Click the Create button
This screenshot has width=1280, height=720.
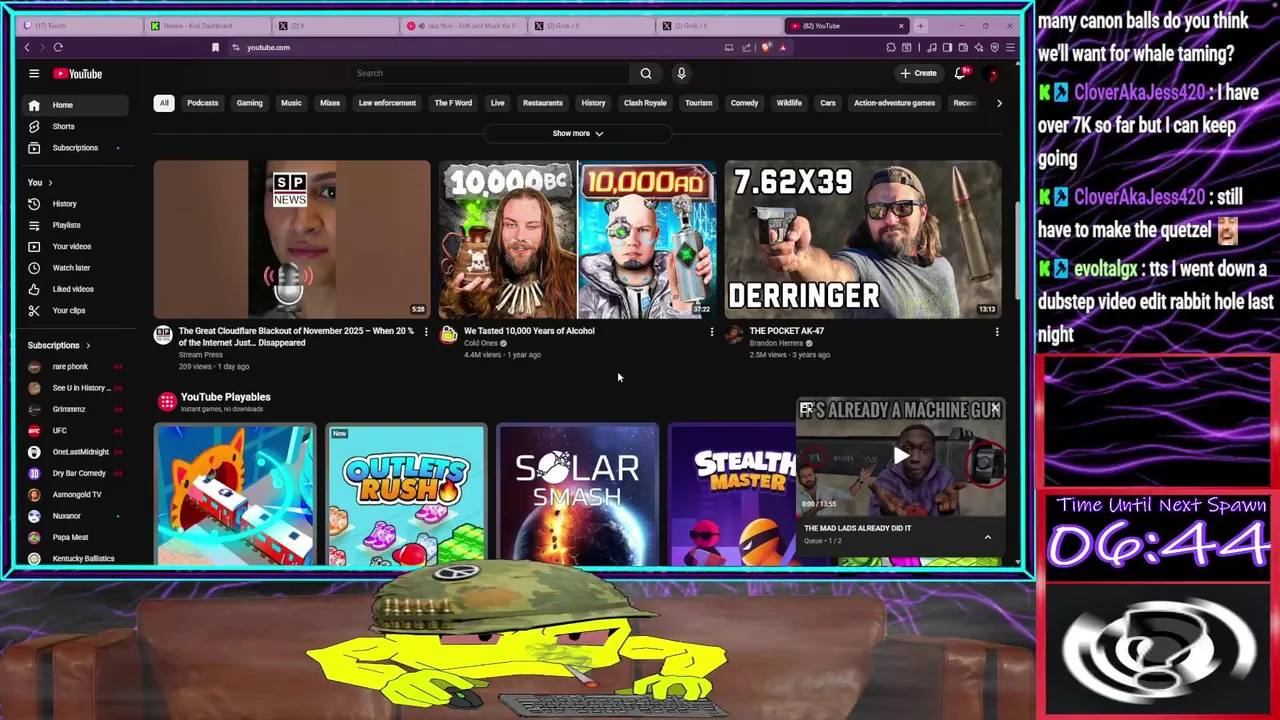(x=918, y=73)
